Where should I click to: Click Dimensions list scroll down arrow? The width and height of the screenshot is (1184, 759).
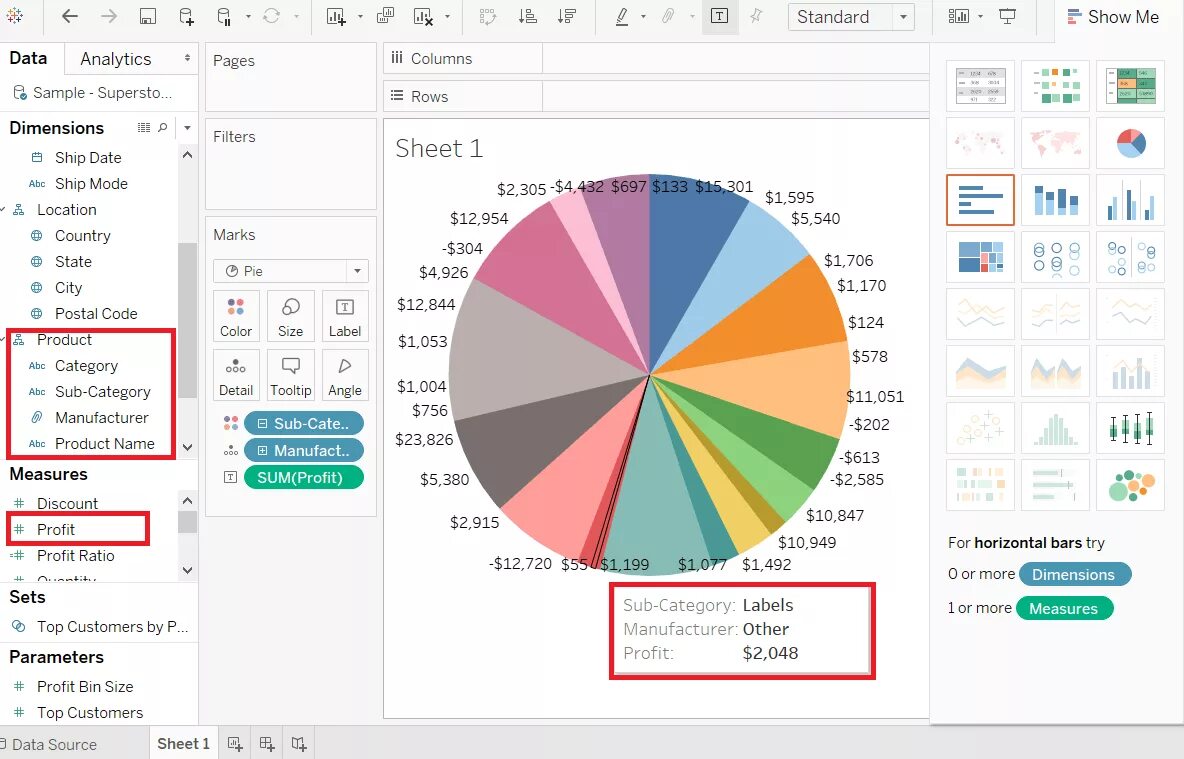(x=187, y=447)
